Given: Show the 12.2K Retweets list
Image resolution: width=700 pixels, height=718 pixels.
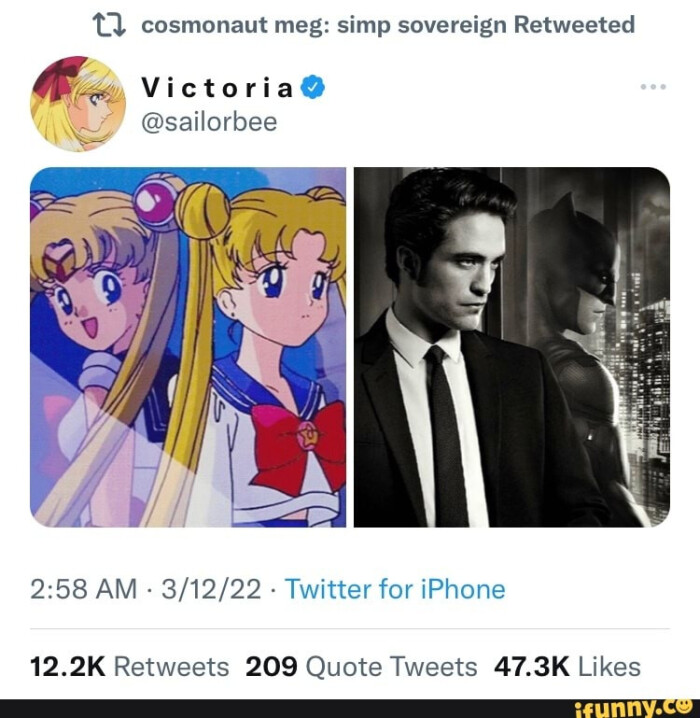Looking at the screenshot, I should pyautogui.click(x=130, y=666).
